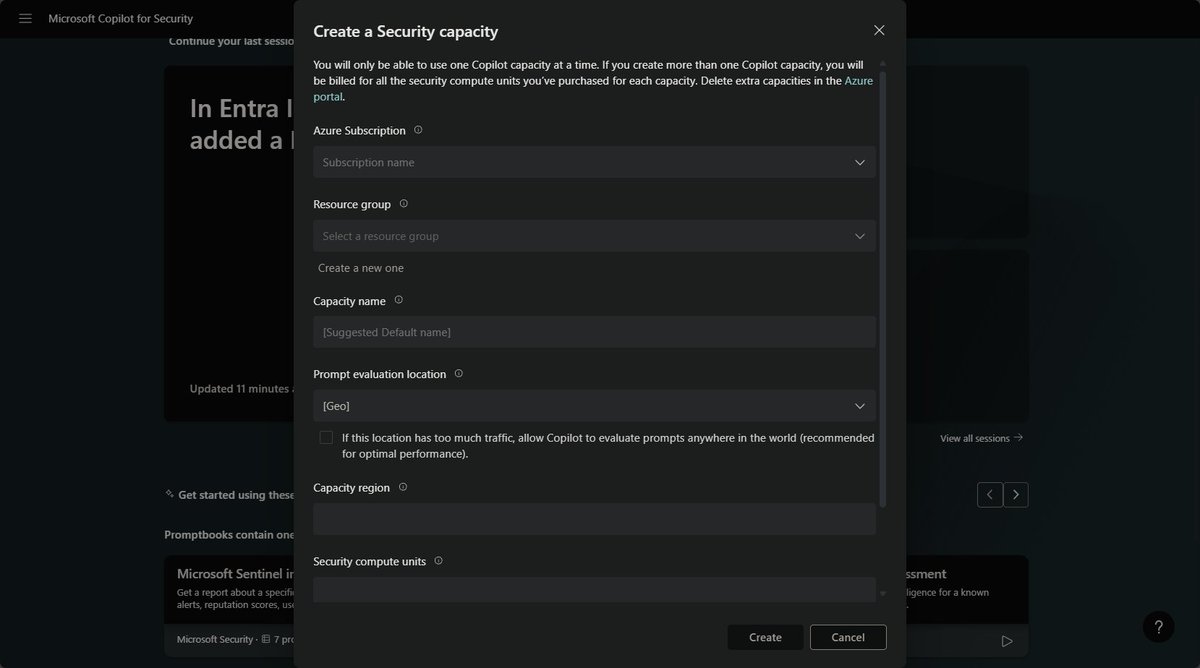The width and height of the screenshot is (1200, 668).
Task: Click the Resource group info icon
Action: pyautogui.click(x=404, y=203)
